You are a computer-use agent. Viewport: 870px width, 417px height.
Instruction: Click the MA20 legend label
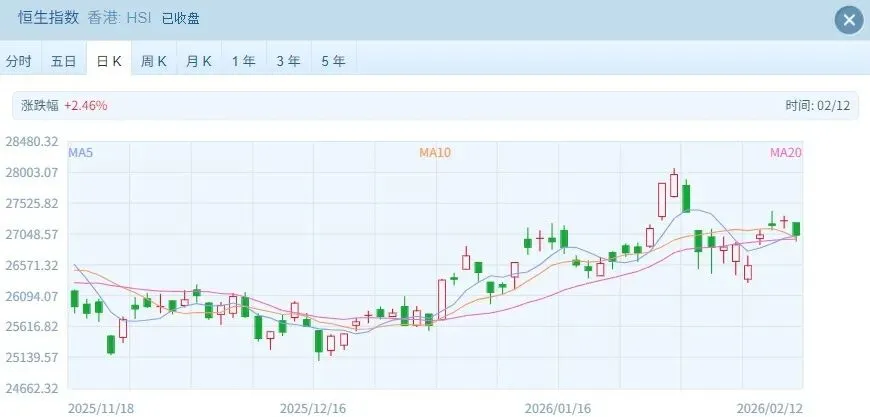click(786, 152)
